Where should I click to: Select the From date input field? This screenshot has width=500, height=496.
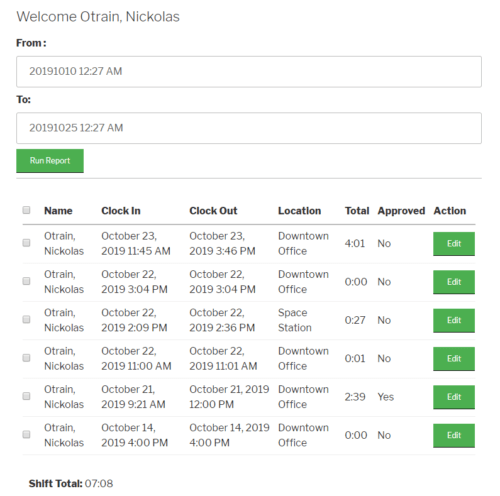249,72
